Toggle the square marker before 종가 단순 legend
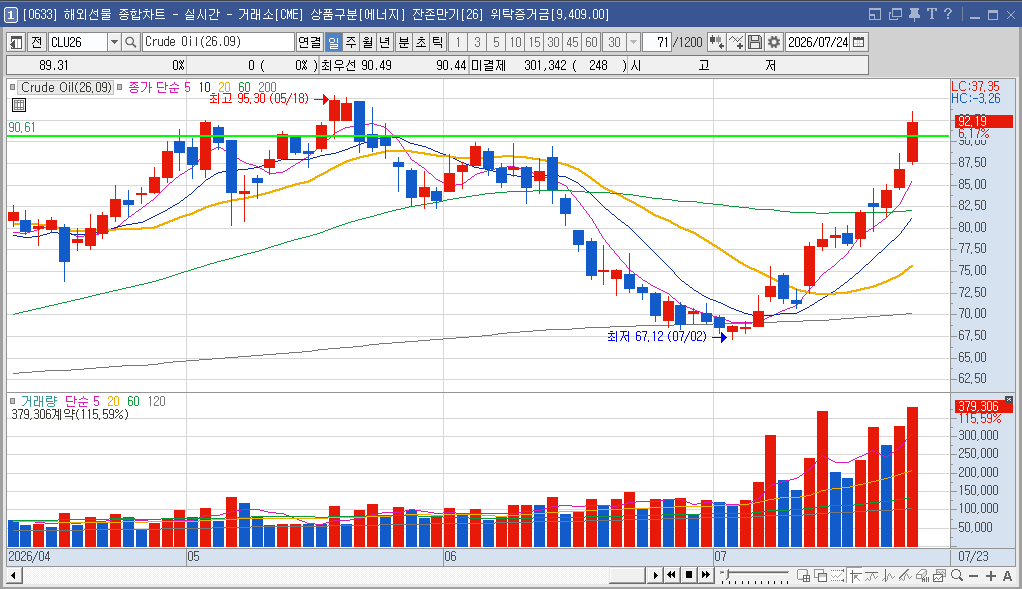Image resolution: width=1022 pixels, height=589 pixels. 119,87
